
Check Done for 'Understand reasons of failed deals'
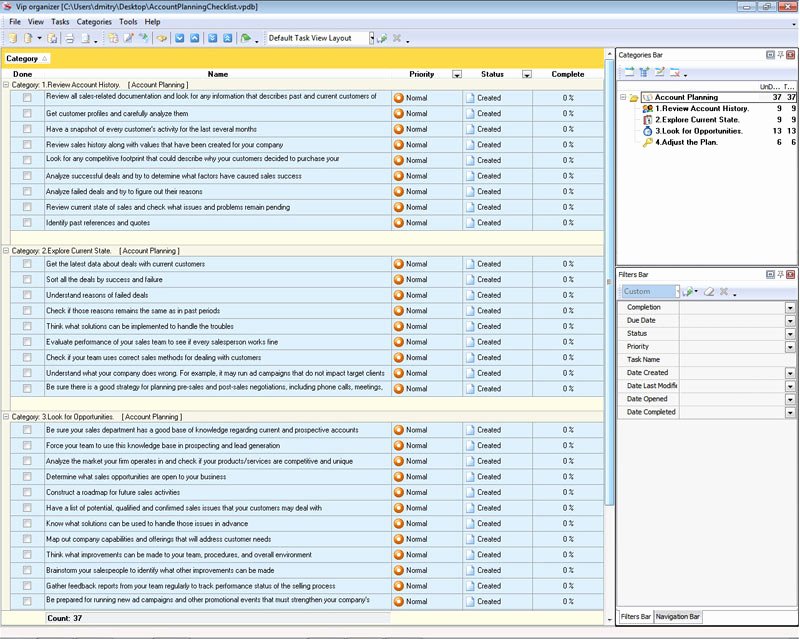click(27, 295)
